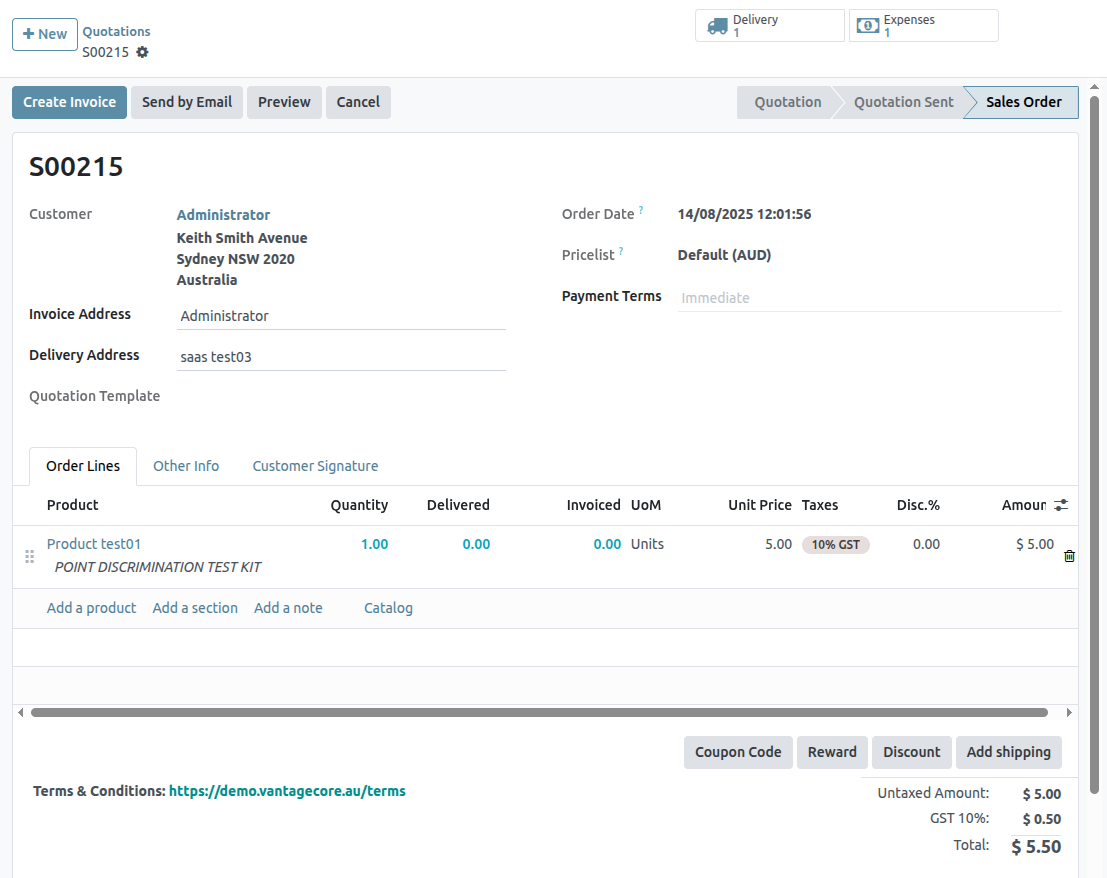Screen dimensions: 1107x878
Task: Click the 10% GST tax tag
Action: (835, 545)
